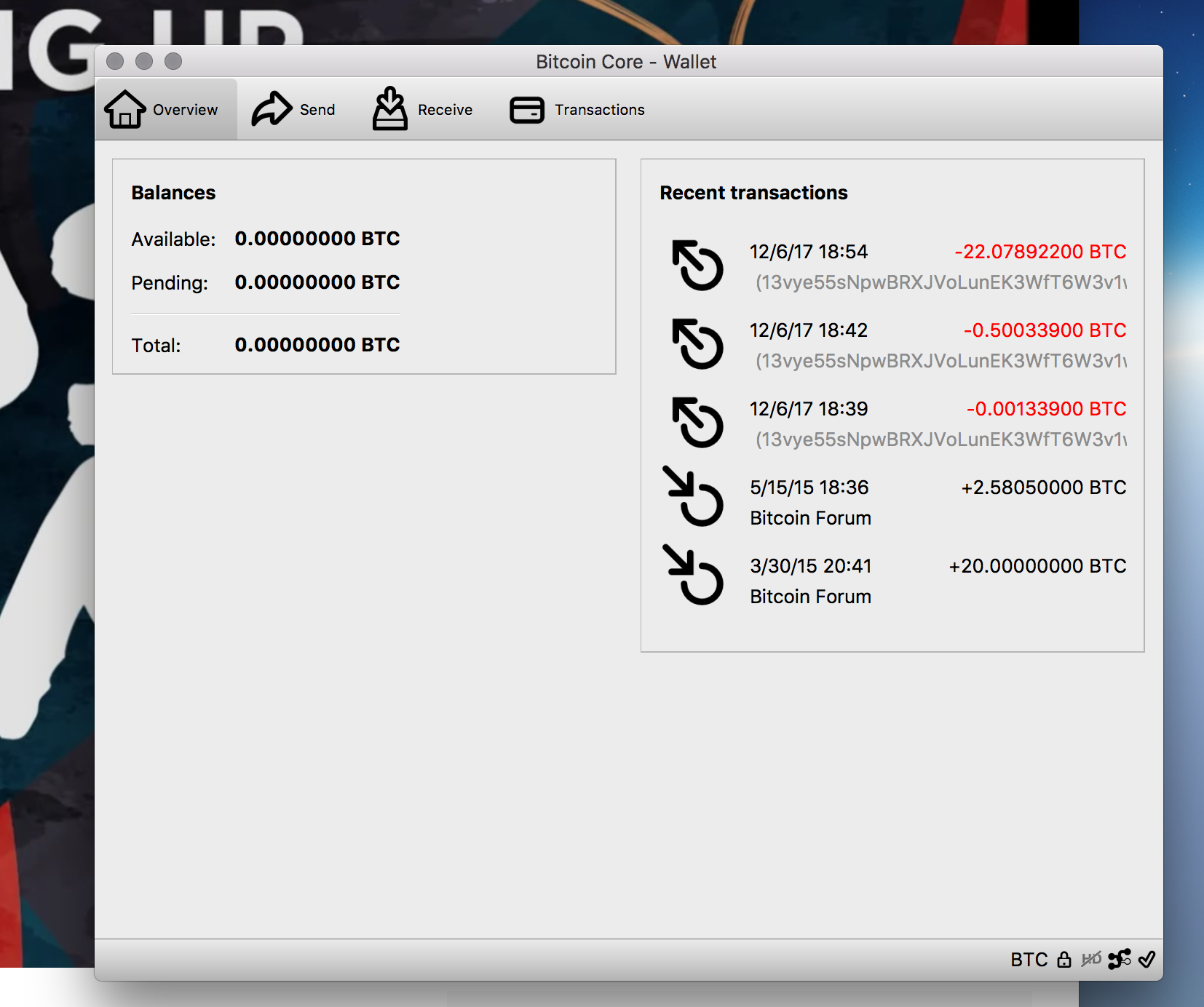The image size is (1204, 1007).
Task: Click address under the 18:54 transaction
Action: point(940,282)
